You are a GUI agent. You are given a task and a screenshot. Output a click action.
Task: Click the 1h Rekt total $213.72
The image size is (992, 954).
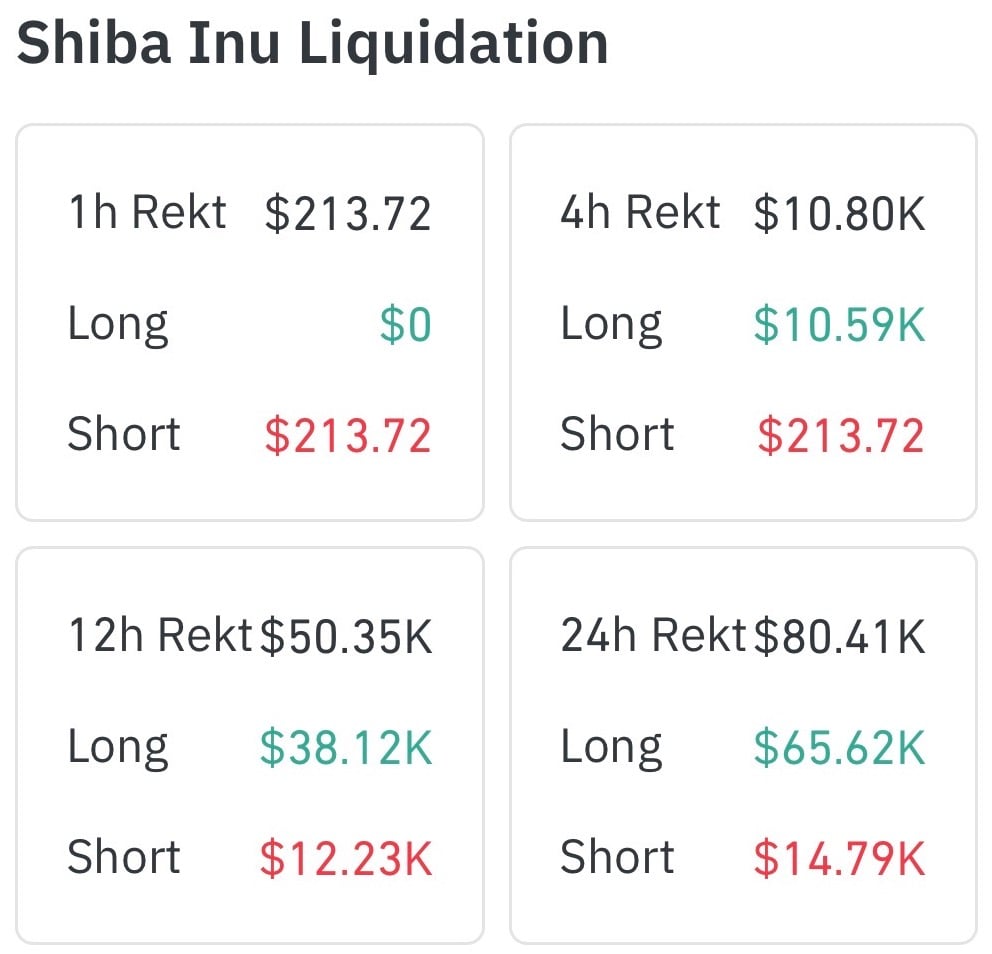(x=348, y=214)
